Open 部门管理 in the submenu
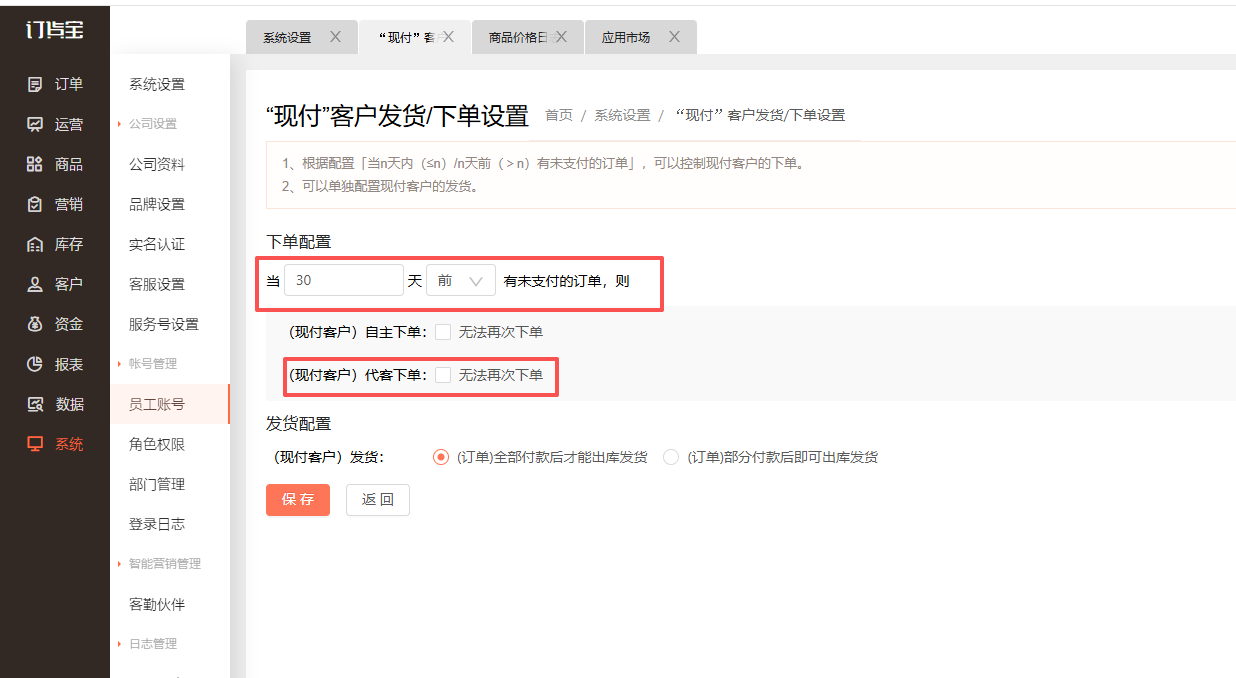The height and width of the screenshot is (678, 1236). (157, 485)
